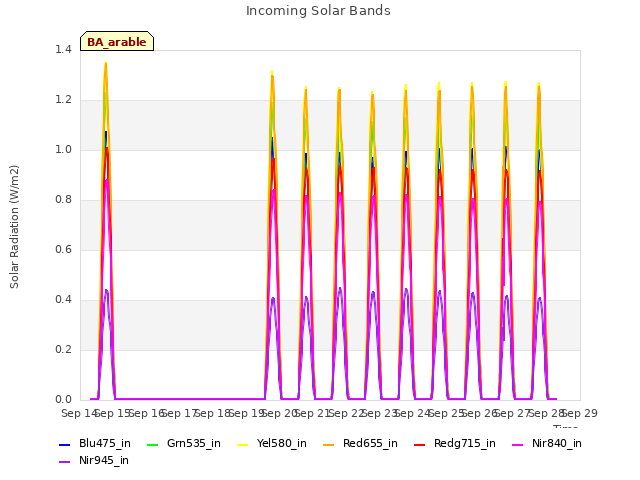Click the blue Blu475_in color marker
The image size is (640, 480).
tap(64, 444)
